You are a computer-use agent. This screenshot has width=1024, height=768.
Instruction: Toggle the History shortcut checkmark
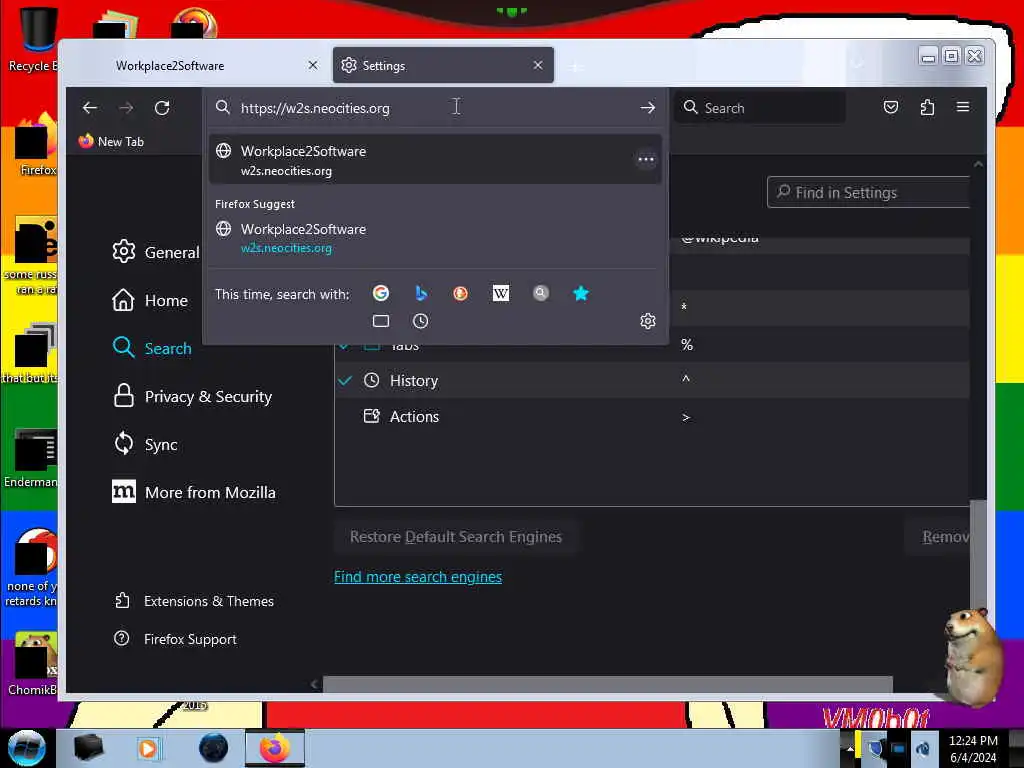coord(345,380)
